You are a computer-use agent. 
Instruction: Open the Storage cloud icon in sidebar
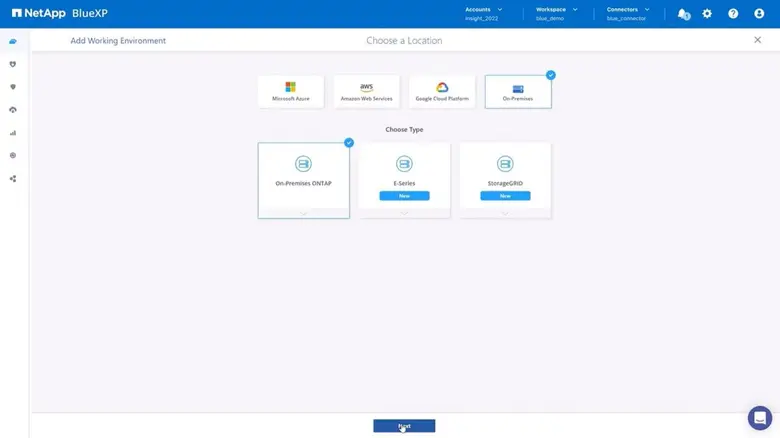point(13,41)
